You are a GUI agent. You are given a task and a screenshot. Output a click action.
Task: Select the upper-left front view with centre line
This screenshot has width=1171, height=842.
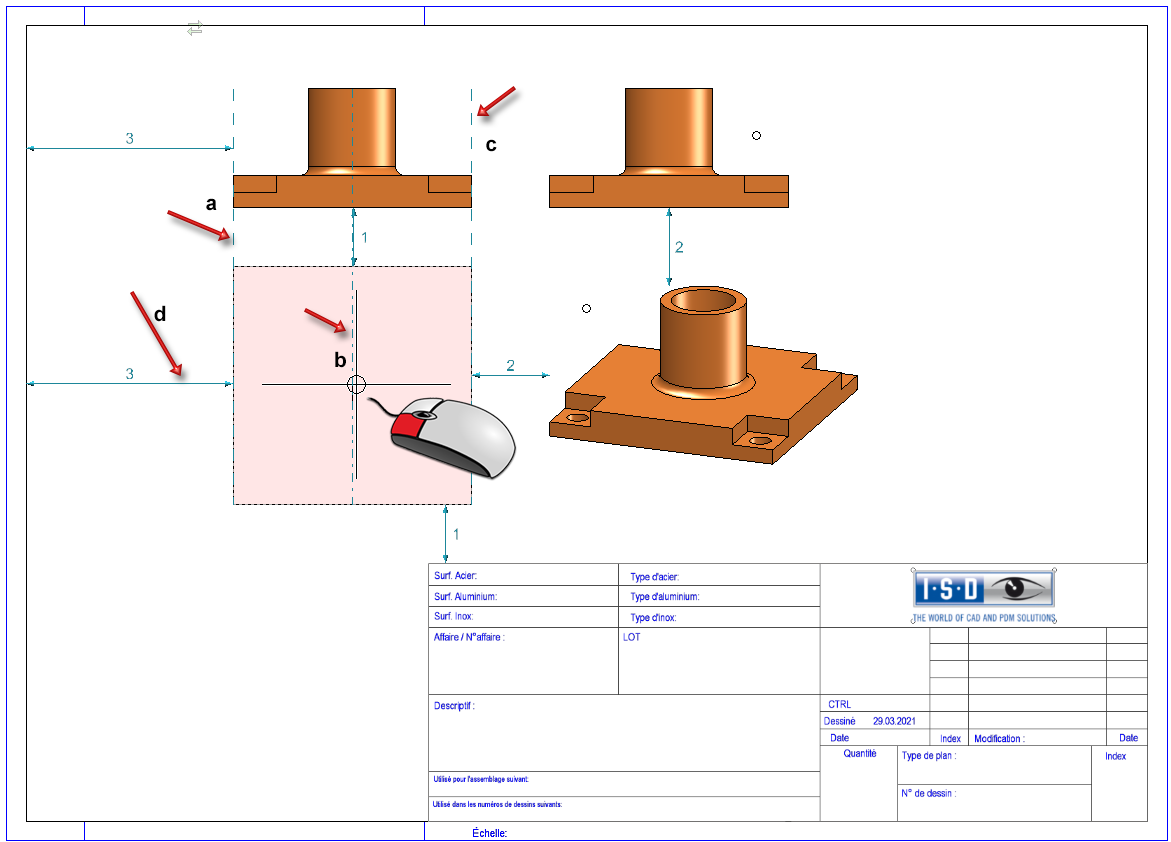click(x=352, y=148)
